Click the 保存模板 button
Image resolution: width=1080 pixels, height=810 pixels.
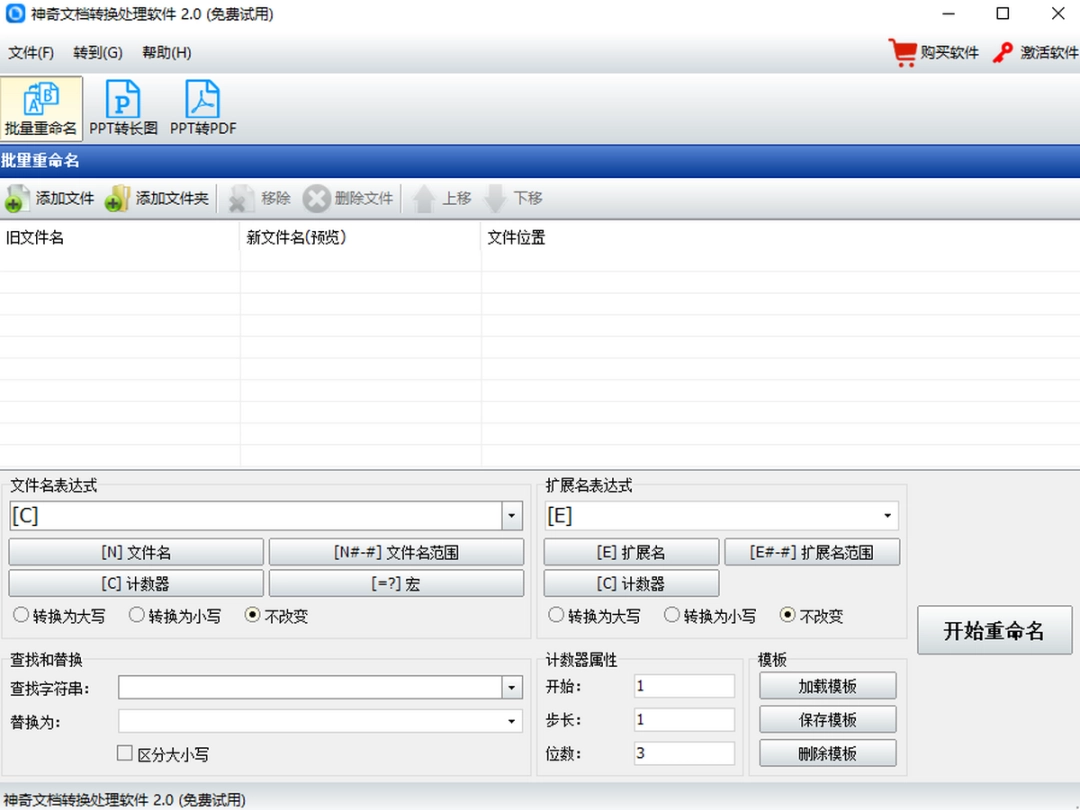(827, 719)
